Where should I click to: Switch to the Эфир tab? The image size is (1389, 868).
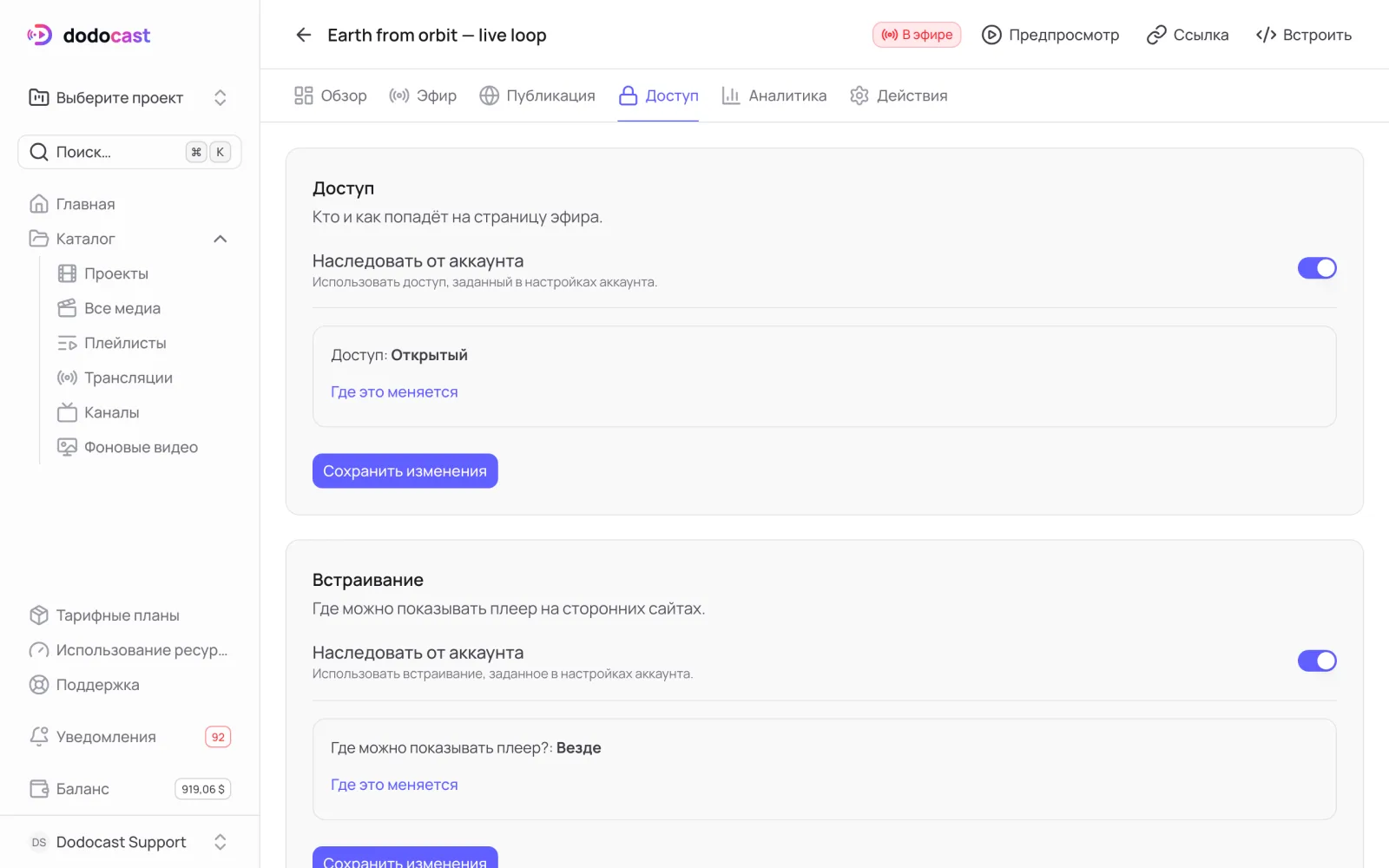tap(423, 95)
